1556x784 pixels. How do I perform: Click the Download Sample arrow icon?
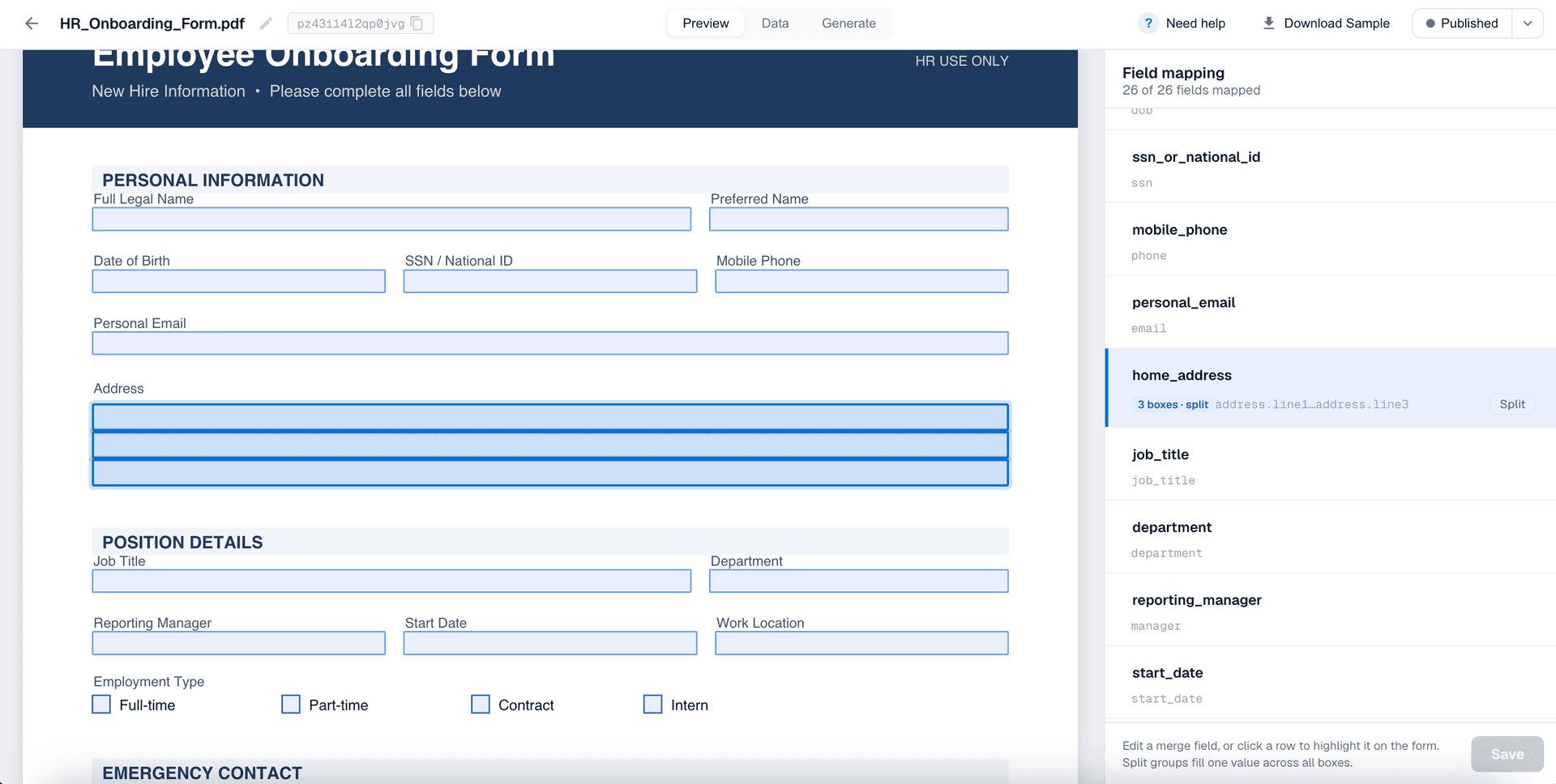click(x=1268, y=23)
